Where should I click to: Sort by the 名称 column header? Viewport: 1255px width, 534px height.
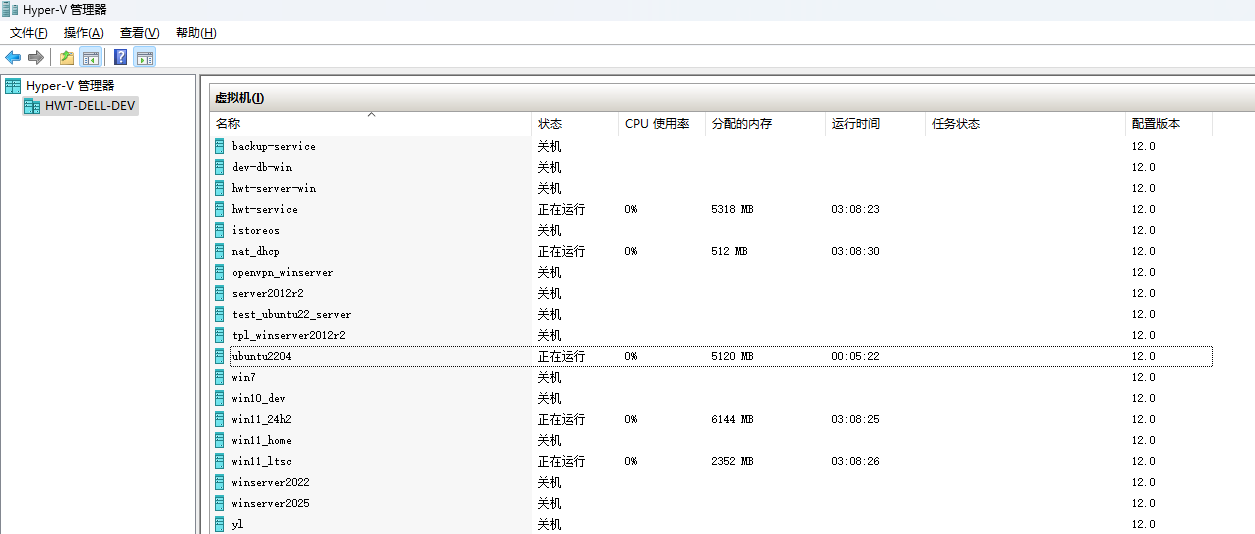point(371,124)
